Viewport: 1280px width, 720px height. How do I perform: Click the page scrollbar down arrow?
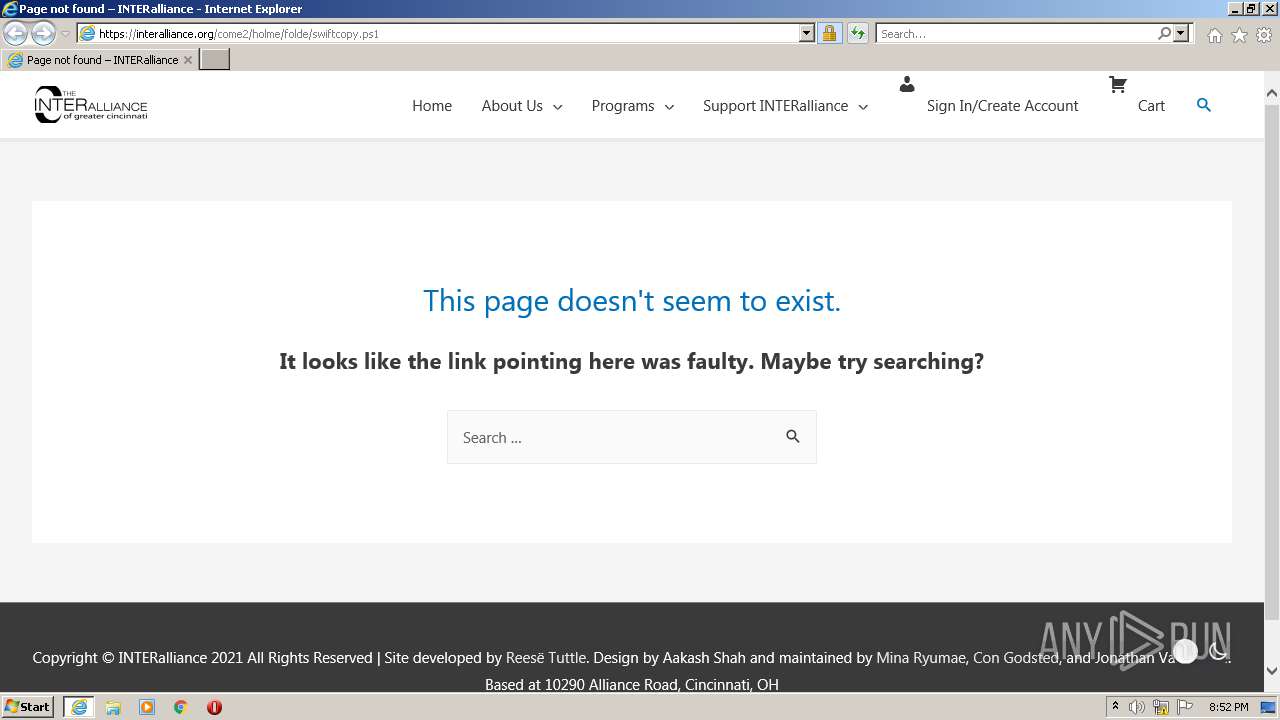click(1272, 671)
